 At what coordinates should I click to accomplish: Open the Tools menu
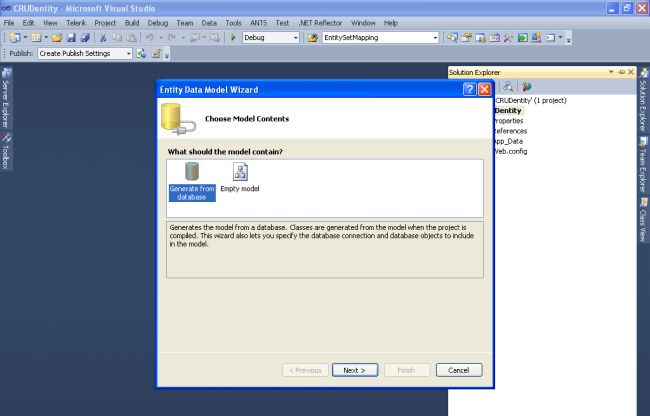click(233, 23)
